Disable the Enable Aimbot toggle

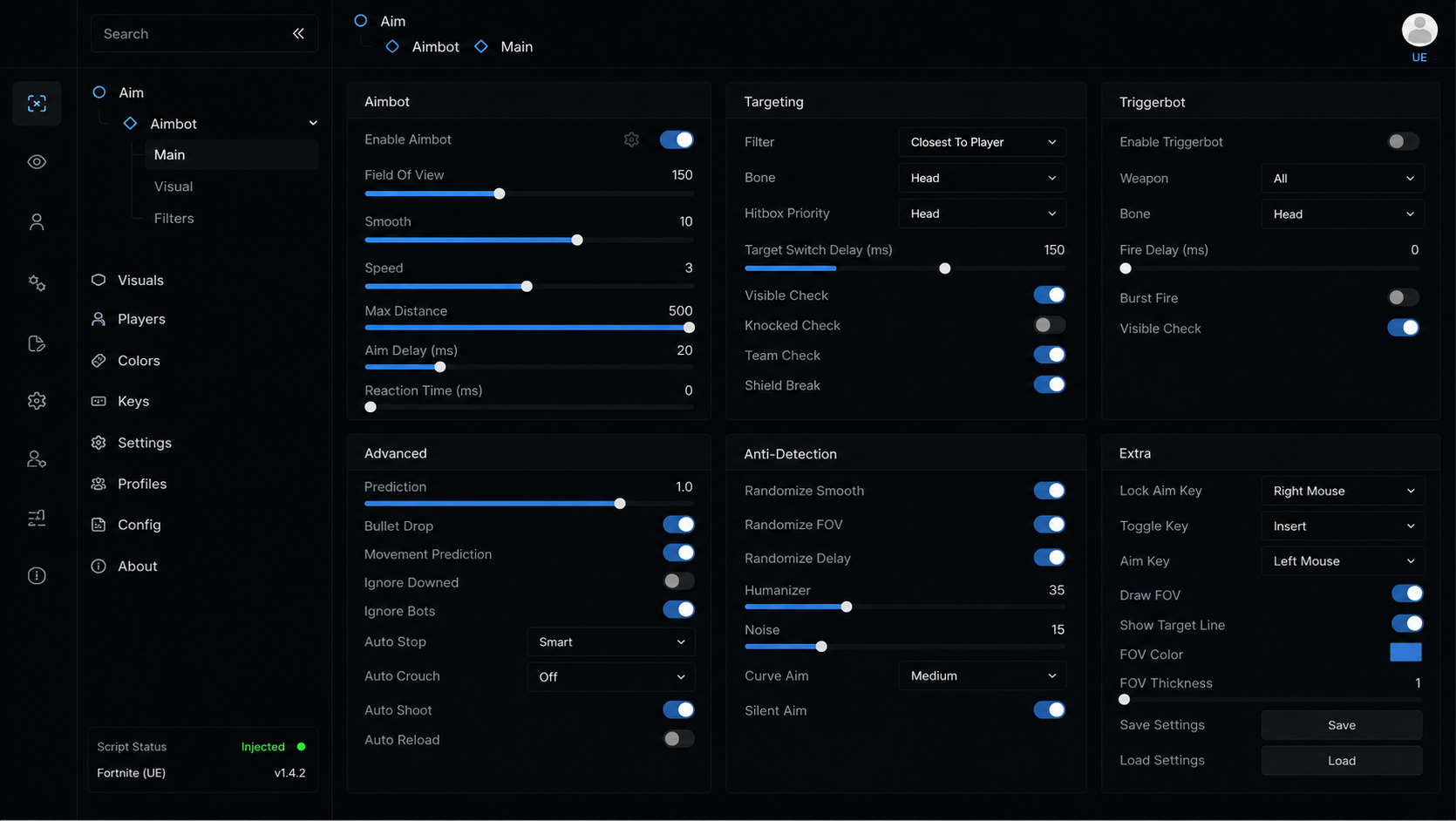coord(677,139)
